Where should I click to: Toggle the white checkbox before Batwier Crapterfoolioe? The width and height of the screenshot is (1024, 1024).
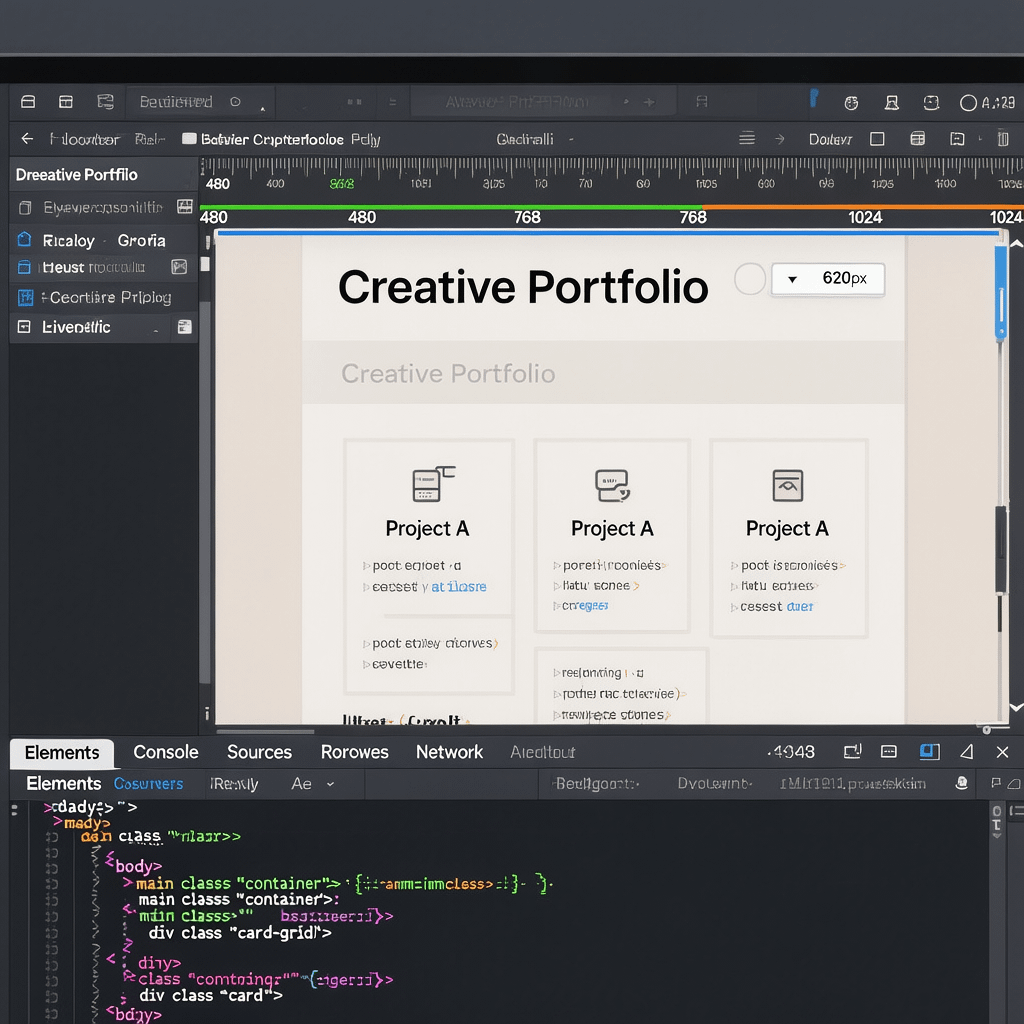tap(189, 140)
